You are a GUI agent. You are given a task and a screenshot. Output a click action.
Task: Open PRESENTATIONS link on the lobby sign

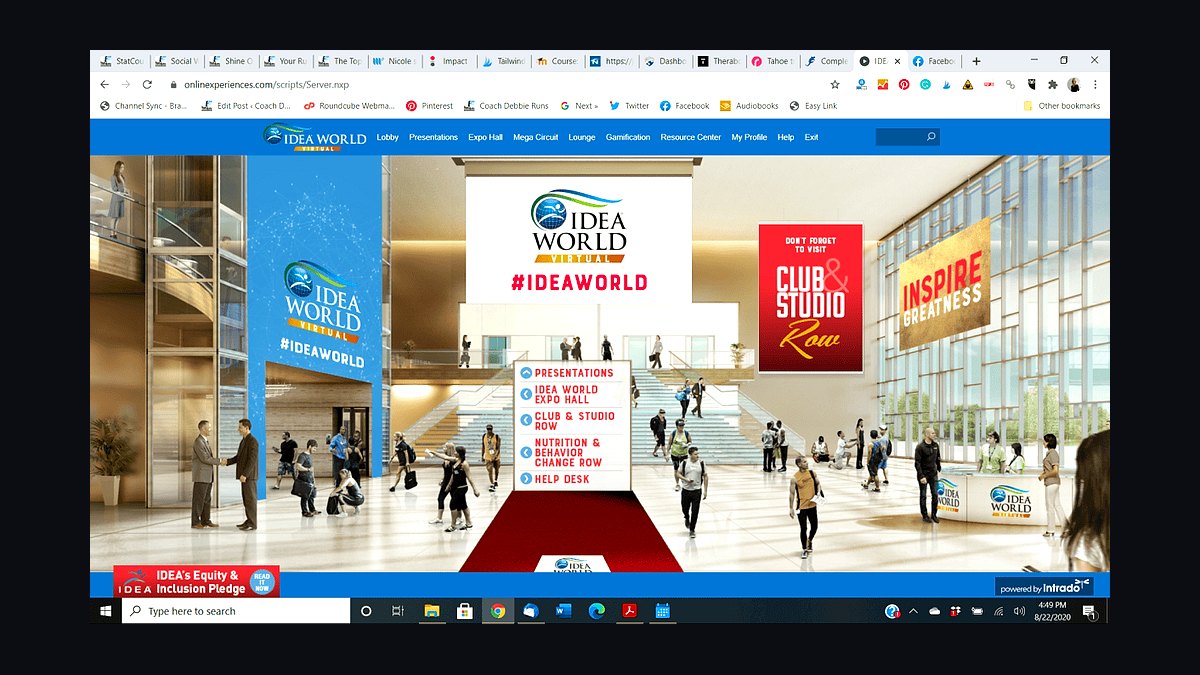coord(574,373)
